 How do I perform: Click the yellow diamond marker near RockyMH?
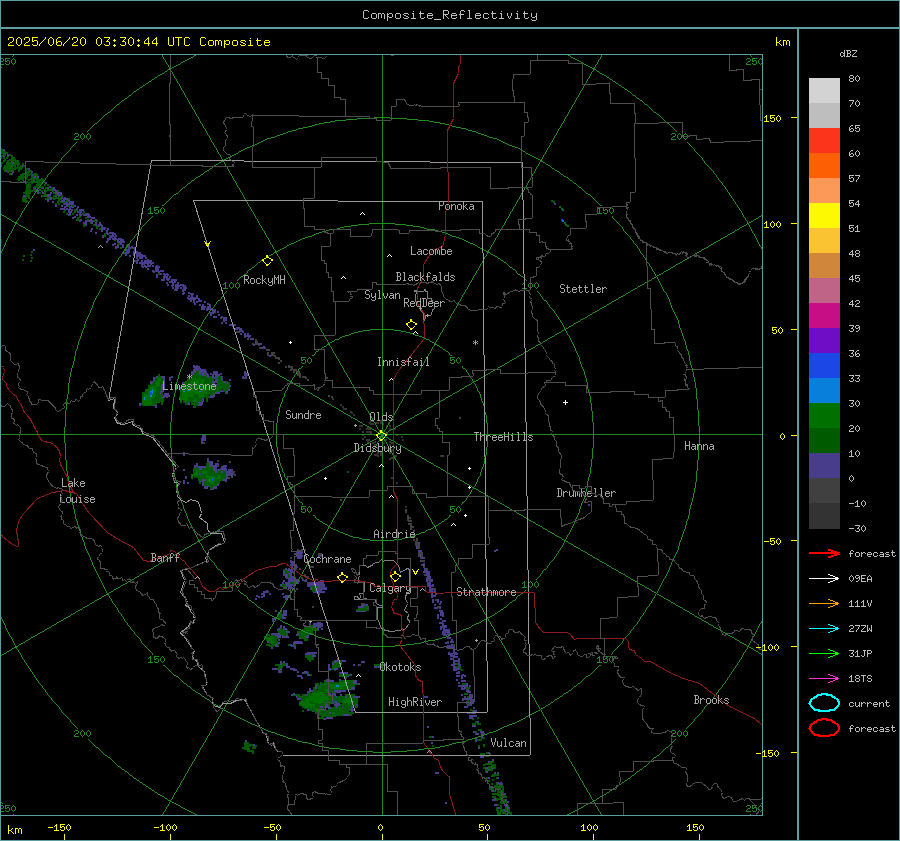coord(267,261)
